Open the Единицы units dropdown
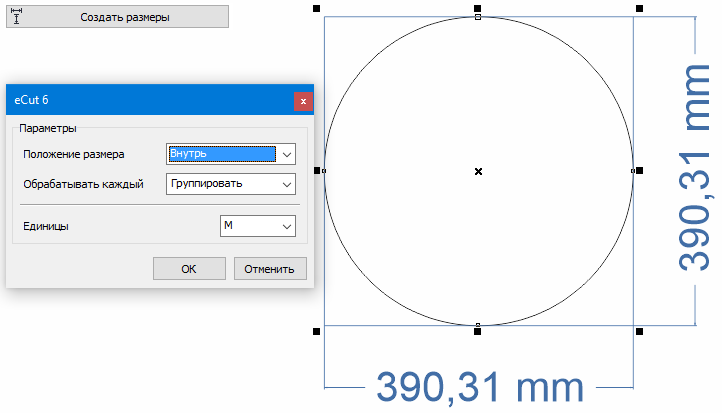The width and height of the screenshot is (722, 413). [286, 227]
